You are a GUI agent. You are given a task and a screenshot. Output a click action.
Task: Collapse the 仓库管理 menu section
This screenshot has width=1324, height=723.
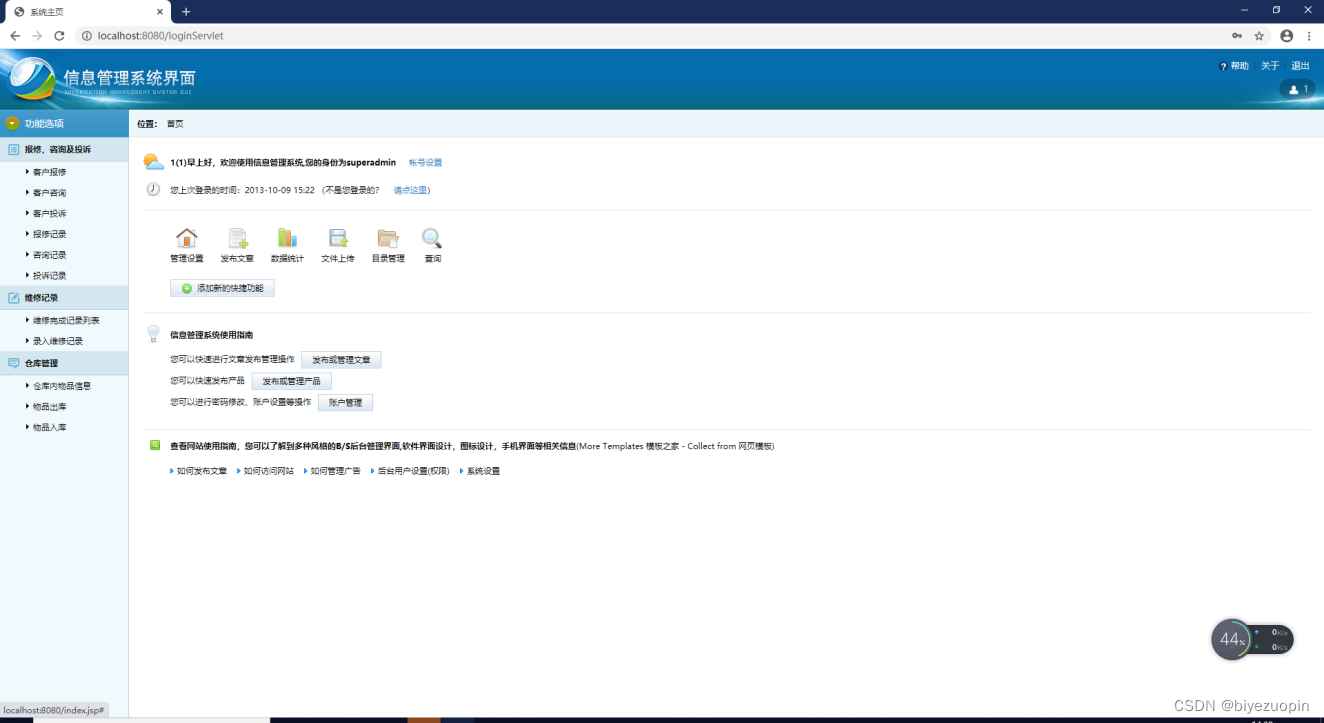click(x=64, y=363)
